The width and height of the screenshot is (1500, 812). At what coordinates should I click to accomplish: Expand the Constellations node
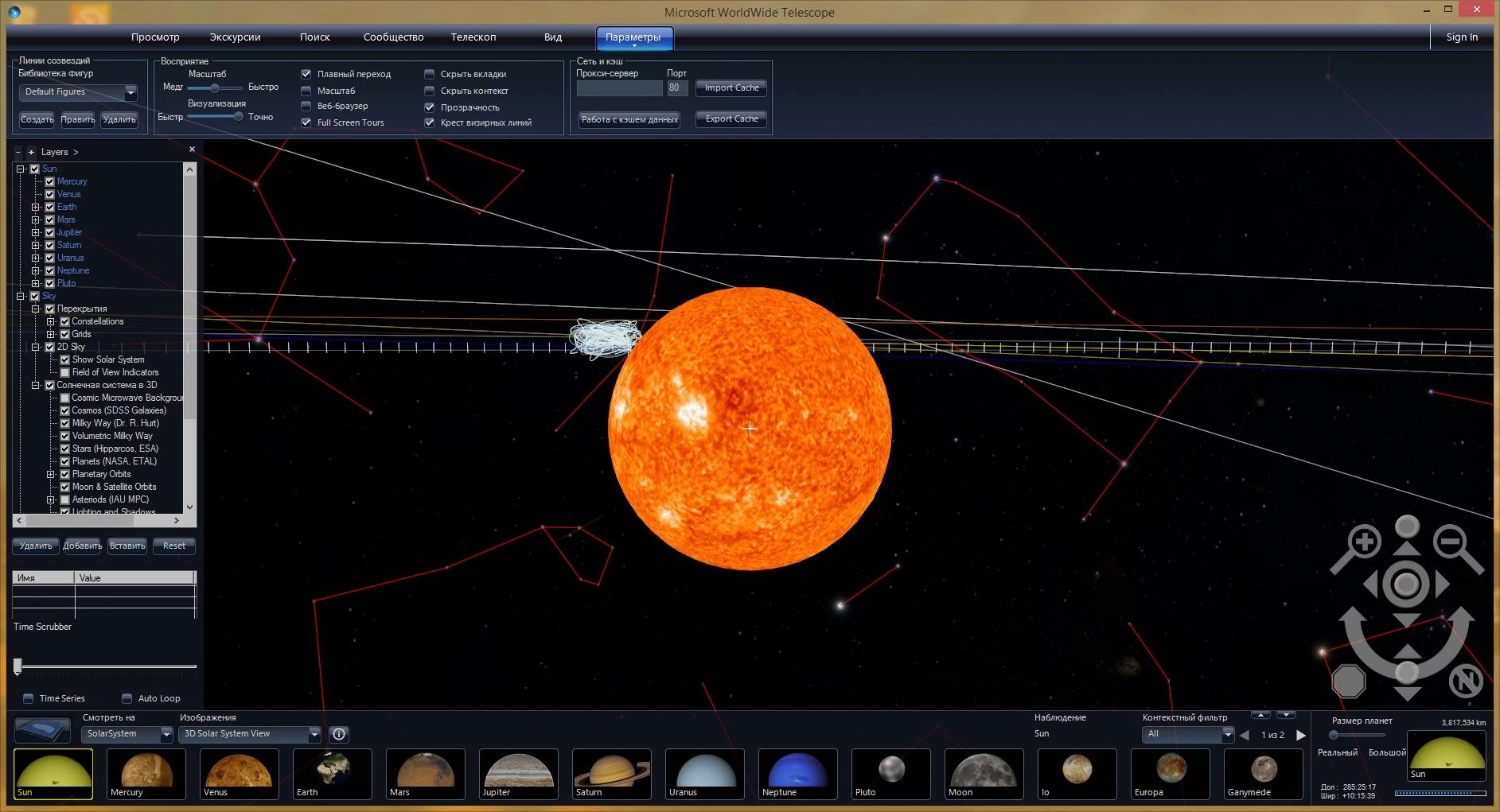coord(51,321)
